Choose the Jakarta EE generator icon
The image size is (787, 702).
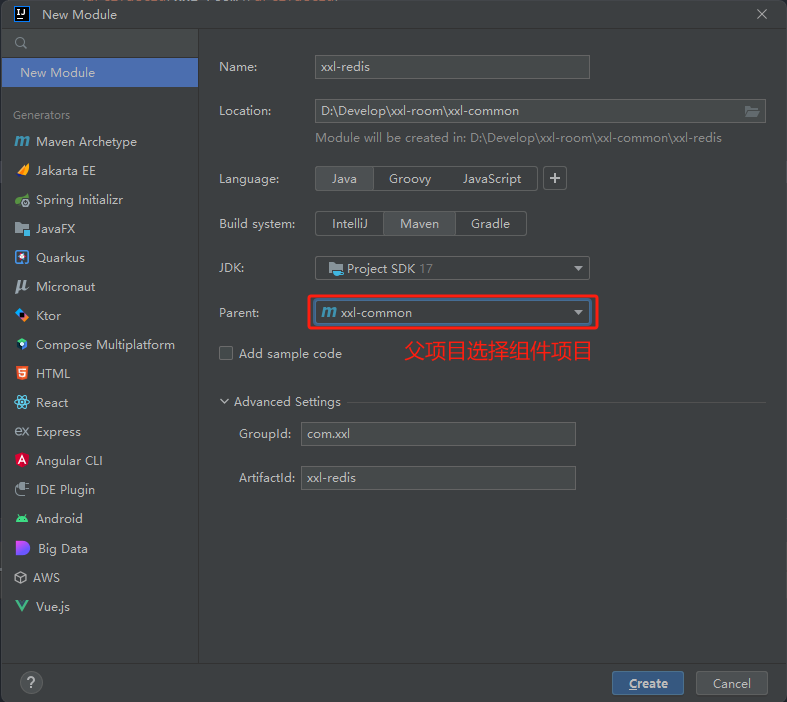point(22,171)
